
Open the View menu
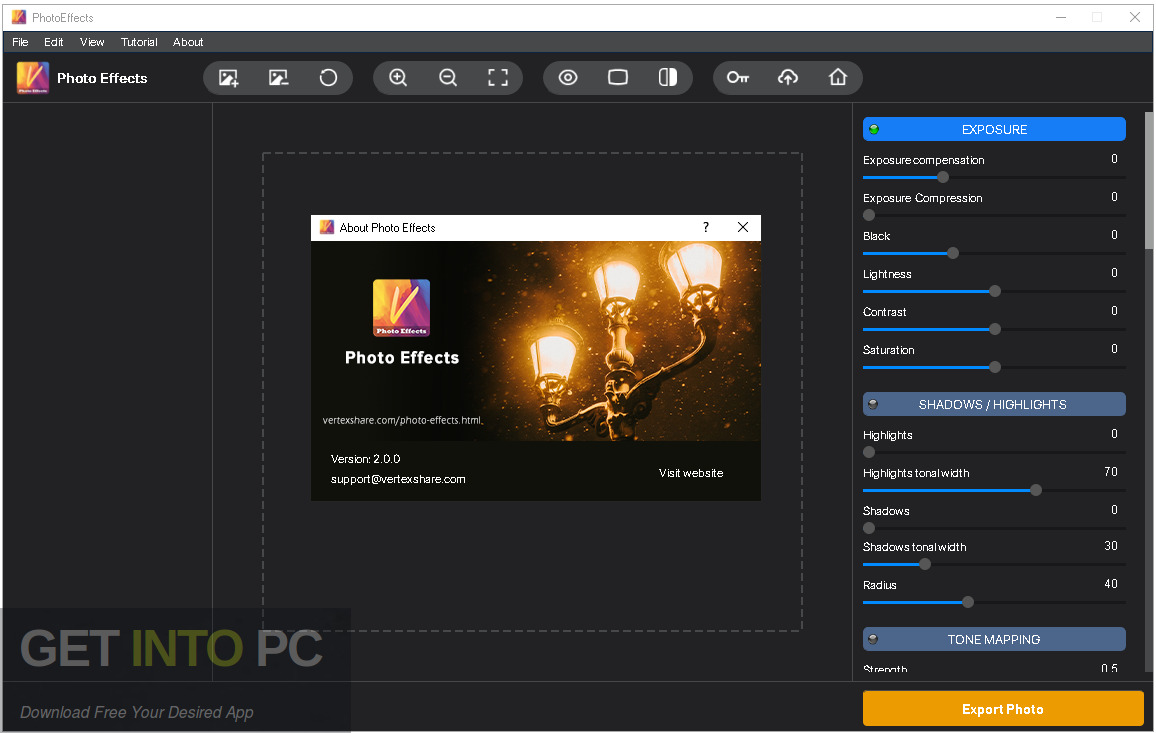(92, 42)
